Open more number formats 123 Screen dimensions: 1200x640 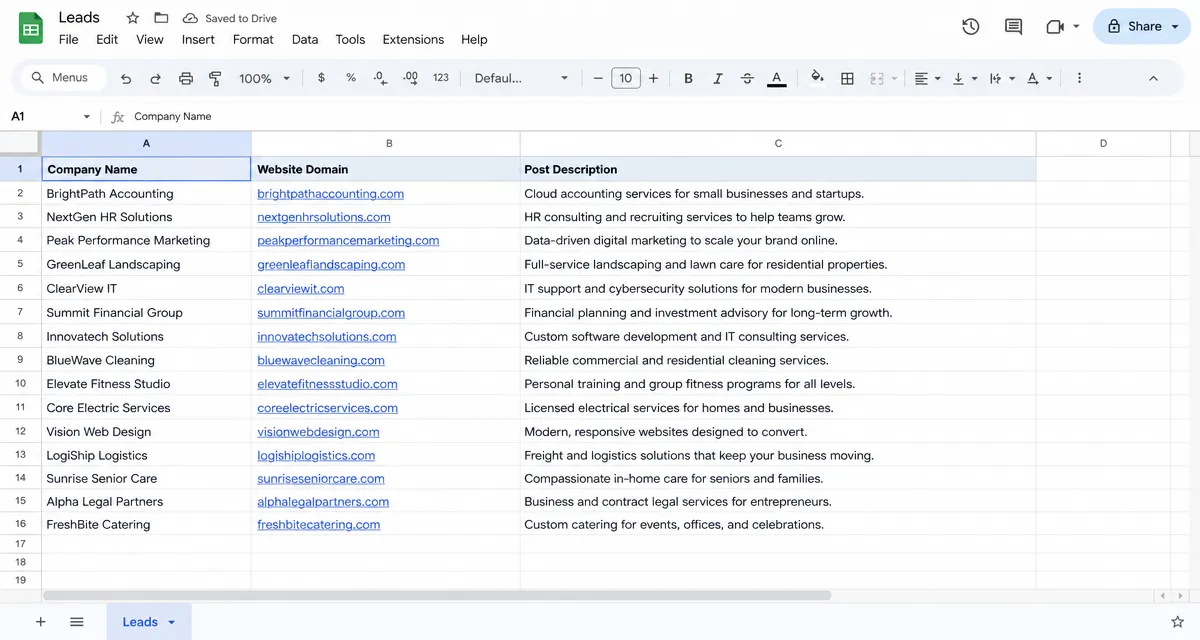[441, 78]
